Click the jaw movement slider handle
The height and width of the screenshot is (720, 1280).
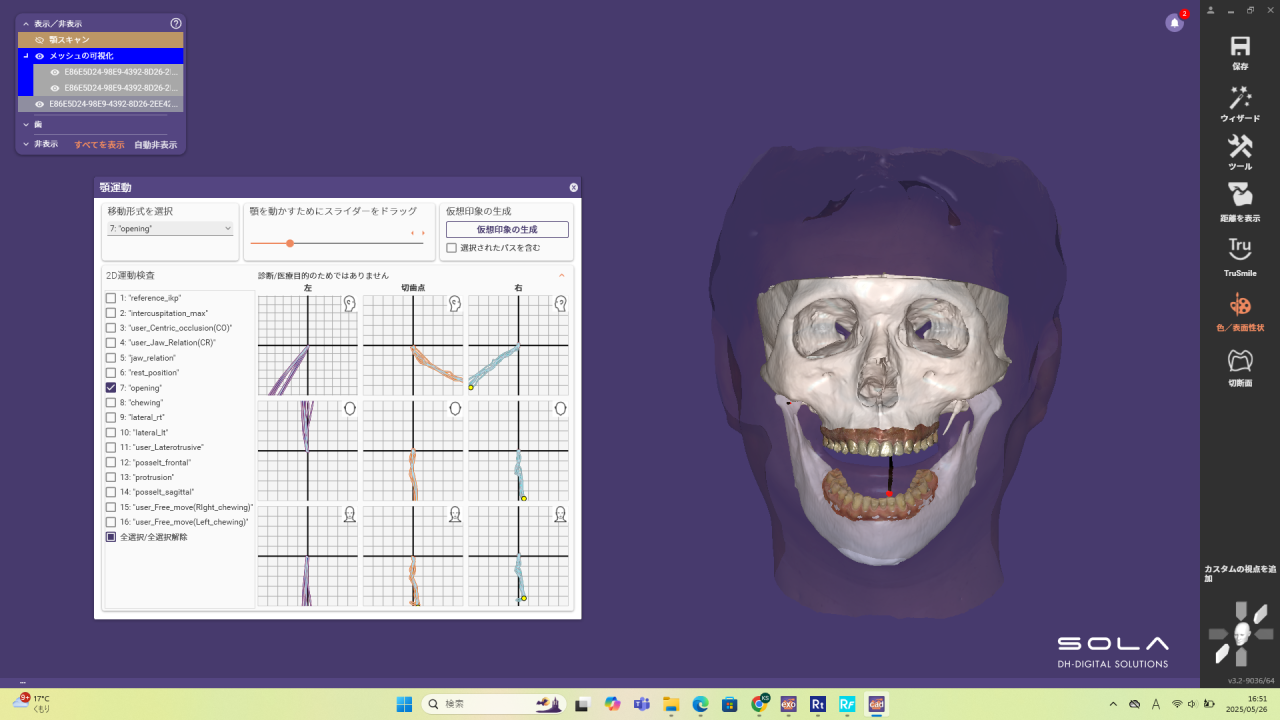[290, 243]
